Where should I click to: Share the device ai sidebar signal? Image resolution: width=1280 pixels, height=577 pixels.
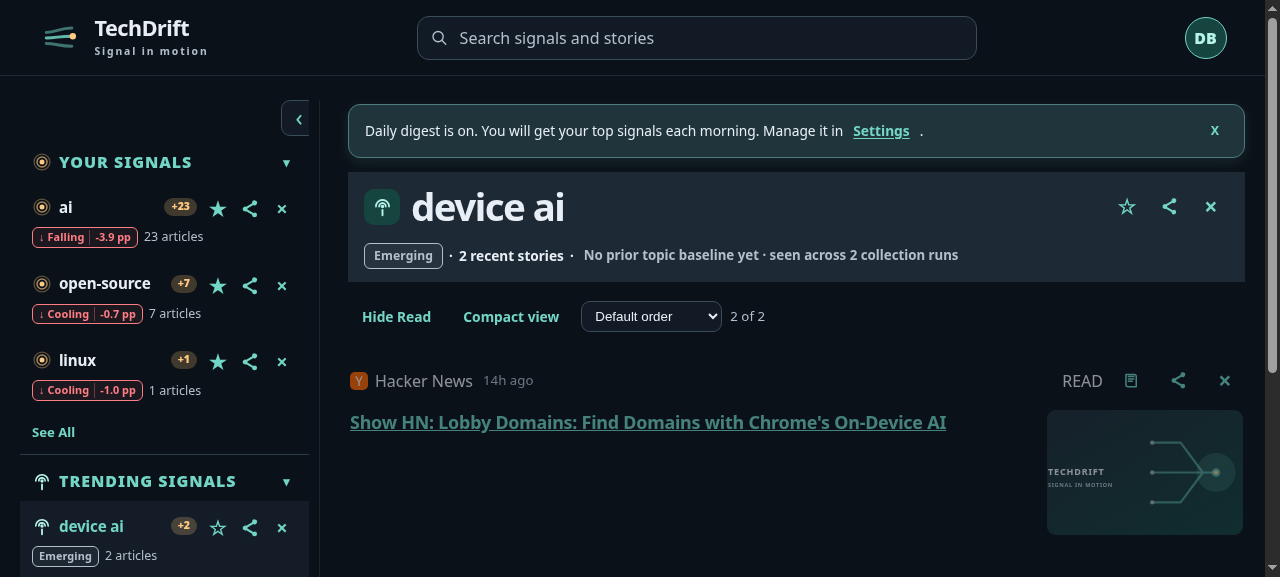(x=250, y=527)
